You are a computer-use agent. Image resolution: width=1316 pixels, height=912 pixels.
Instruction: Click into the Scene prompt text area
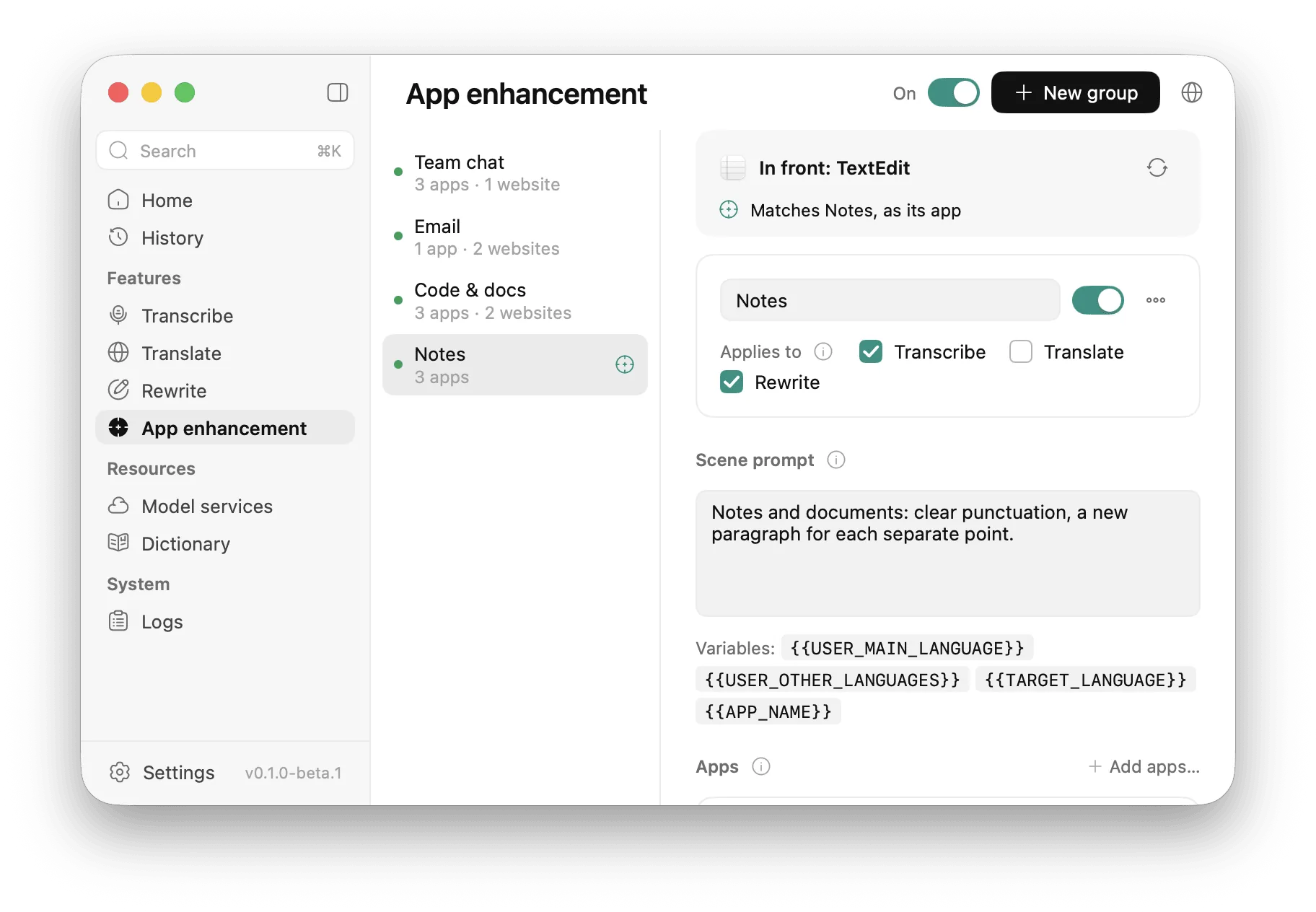pyautogui.click(x=947, y=553)
